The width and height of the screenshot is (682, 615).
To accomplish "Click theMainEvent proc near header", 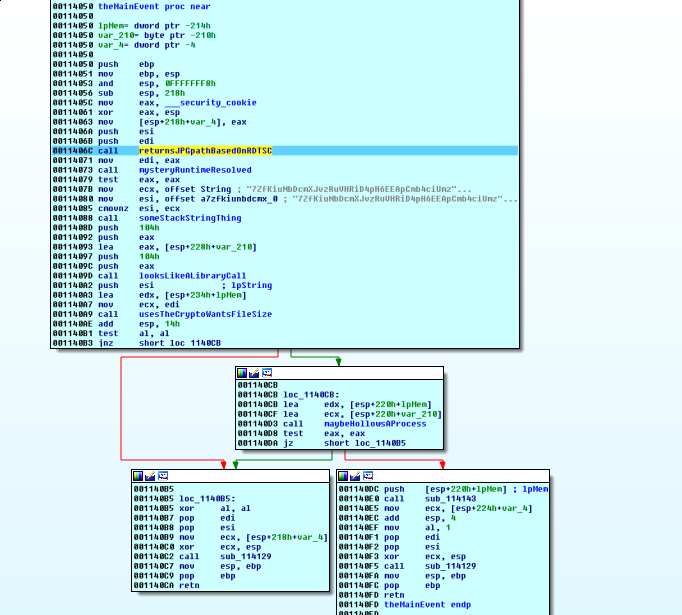I will pos(154,7).
